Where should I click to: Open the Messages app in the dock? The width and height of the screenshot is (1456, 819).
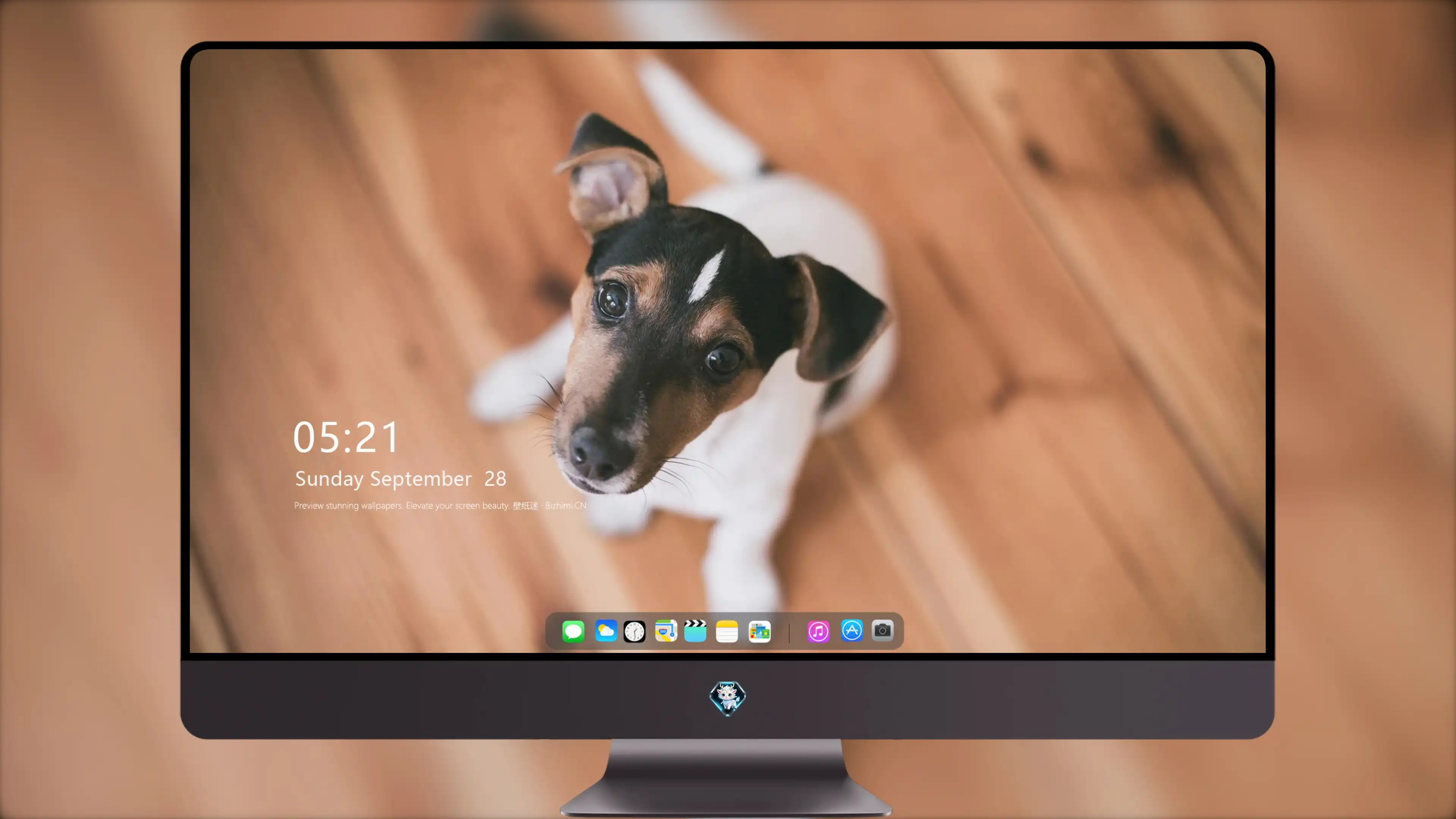click(x=573, y=631)
